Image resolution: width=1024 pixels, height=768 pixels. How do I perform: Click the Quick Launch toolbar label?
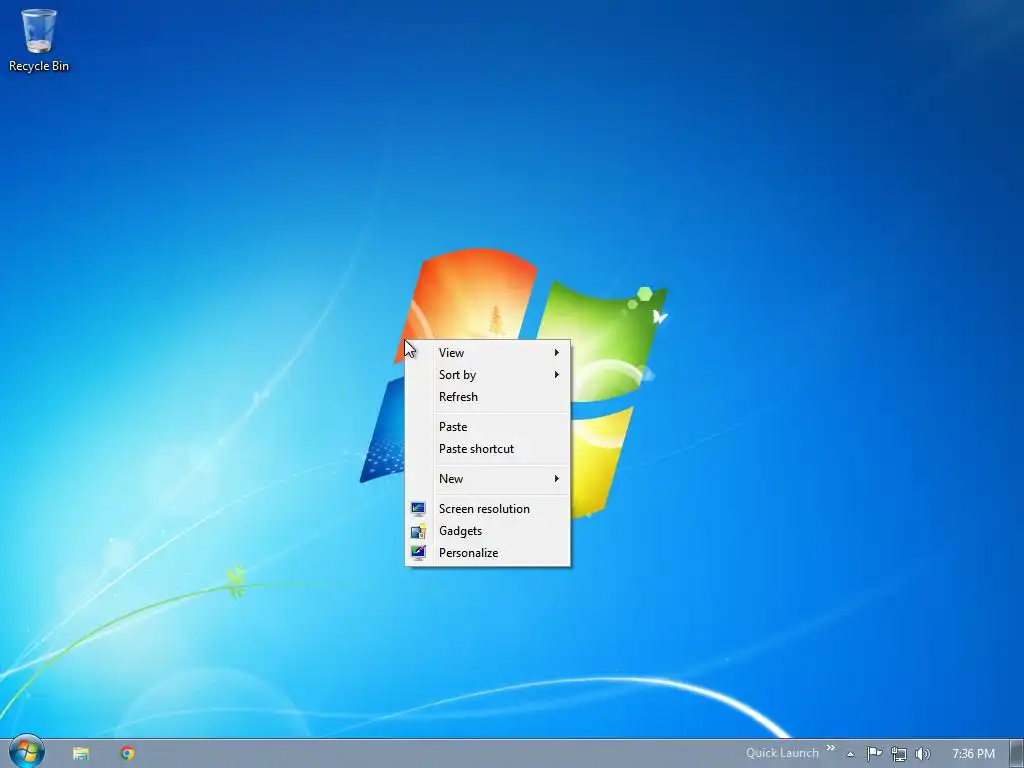tap(782, 753)
